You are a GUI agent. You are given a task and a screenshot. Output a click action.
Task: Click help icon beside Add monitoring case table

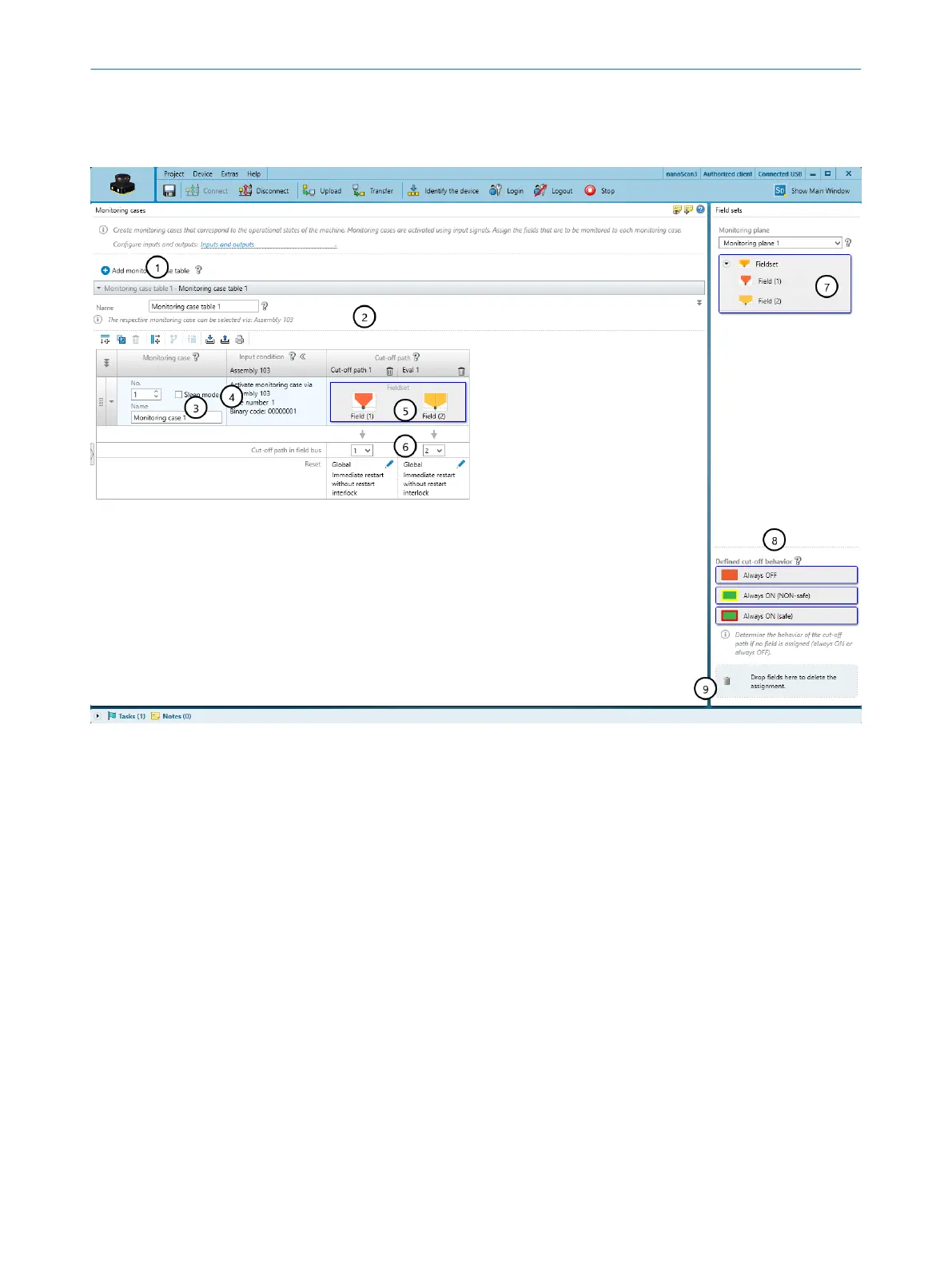pyautogui.click(x=199, y=270)
